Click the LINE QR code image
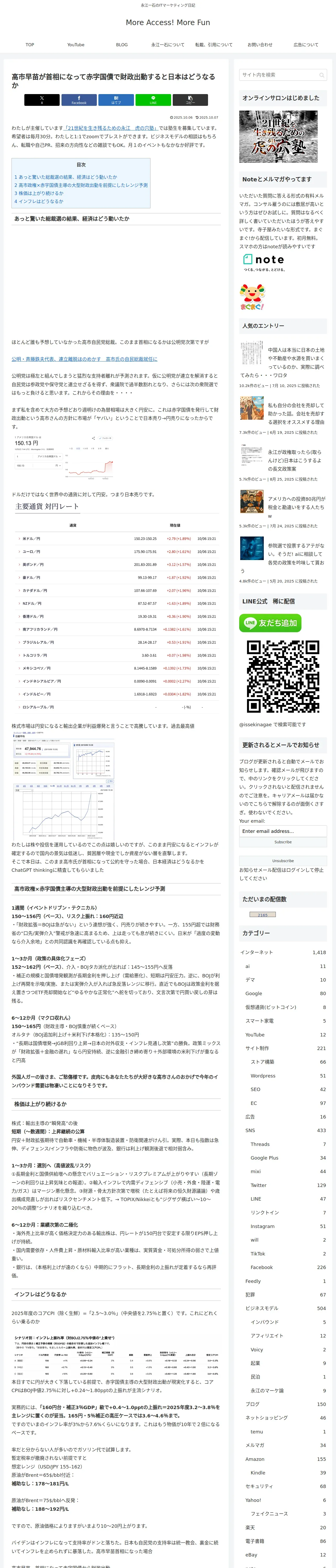Screen dimensions: 336x1568 [283, 676]
